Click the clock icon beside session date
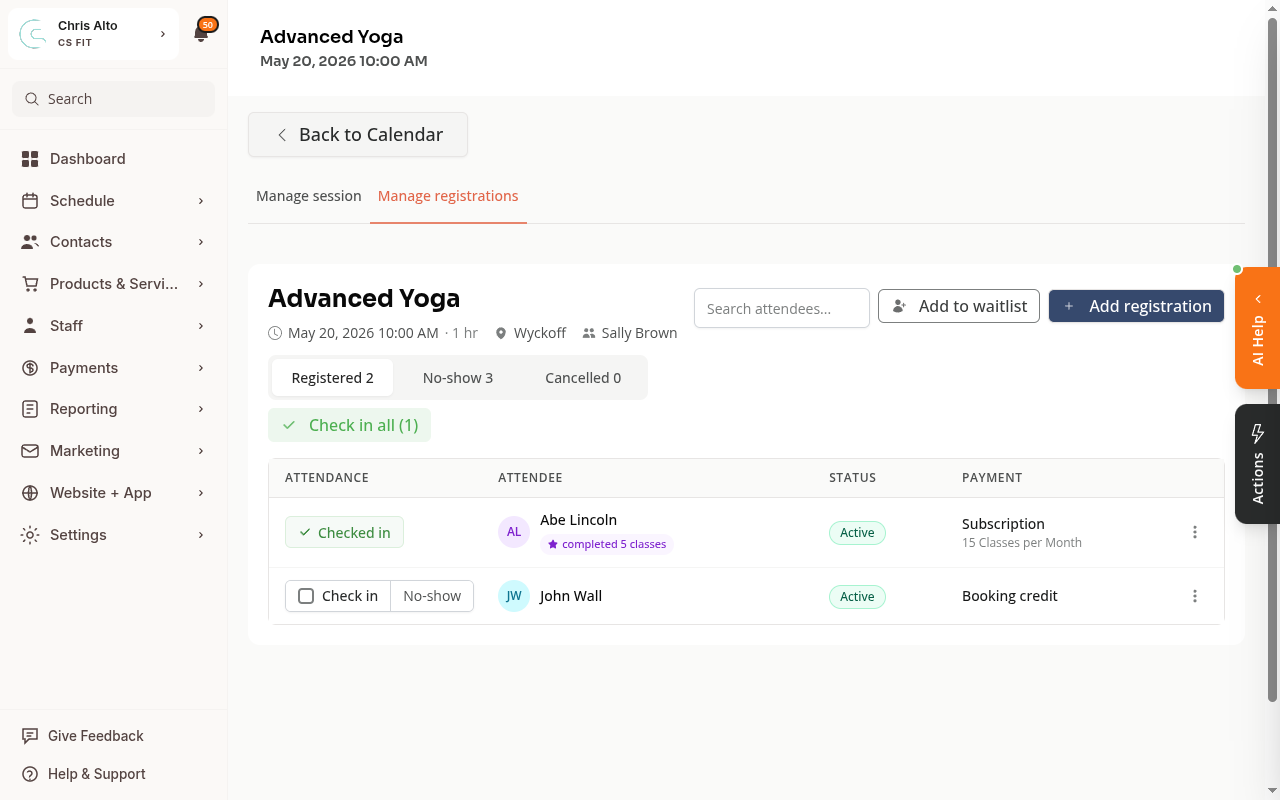Image resolution: width=1280 pixels, height=800 pixels. coord(275,333)
